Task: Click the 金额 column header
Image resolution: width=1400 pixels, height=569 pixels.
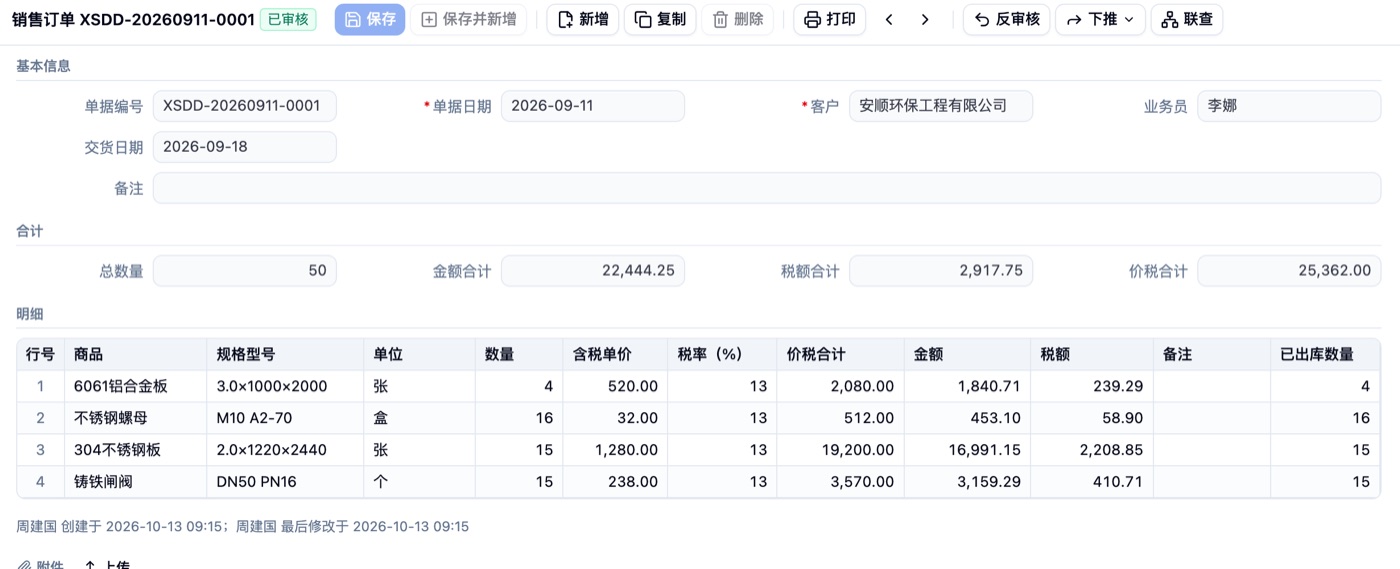Action: (x=967, y=354)
